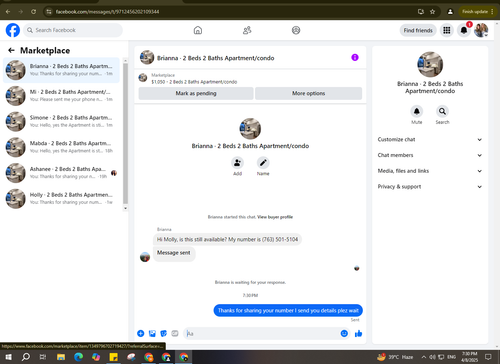500x364 pixels.
Task: Click Finish update browser button
Action: pos(477,12)
